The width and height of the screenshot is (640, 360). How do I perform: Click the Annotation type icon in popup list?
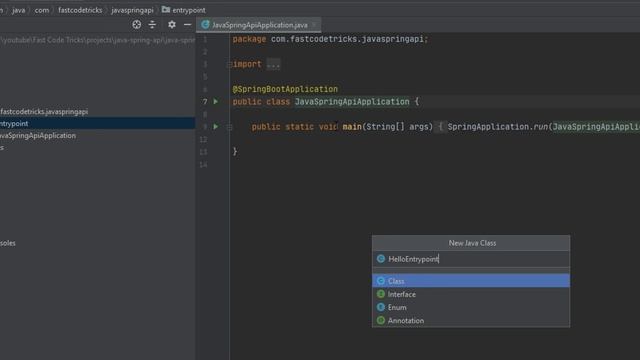coord(381,320)
